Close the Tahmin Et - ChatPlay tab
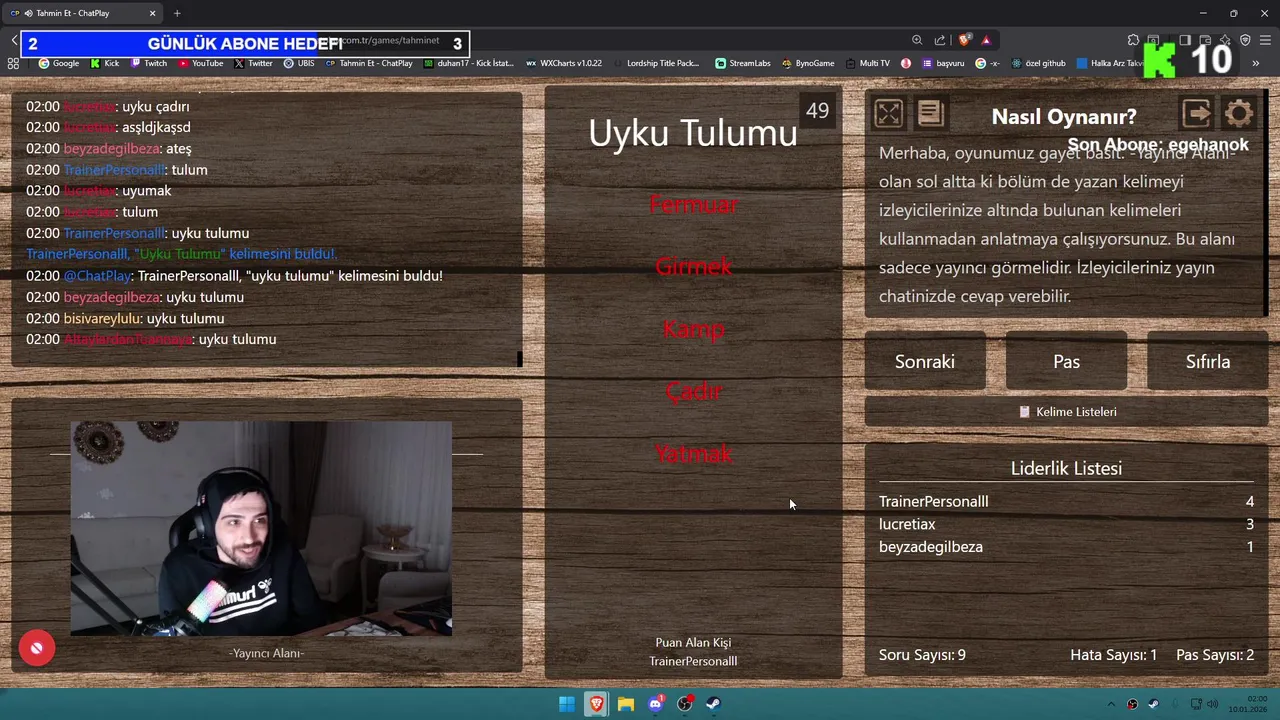 point(152,13)
